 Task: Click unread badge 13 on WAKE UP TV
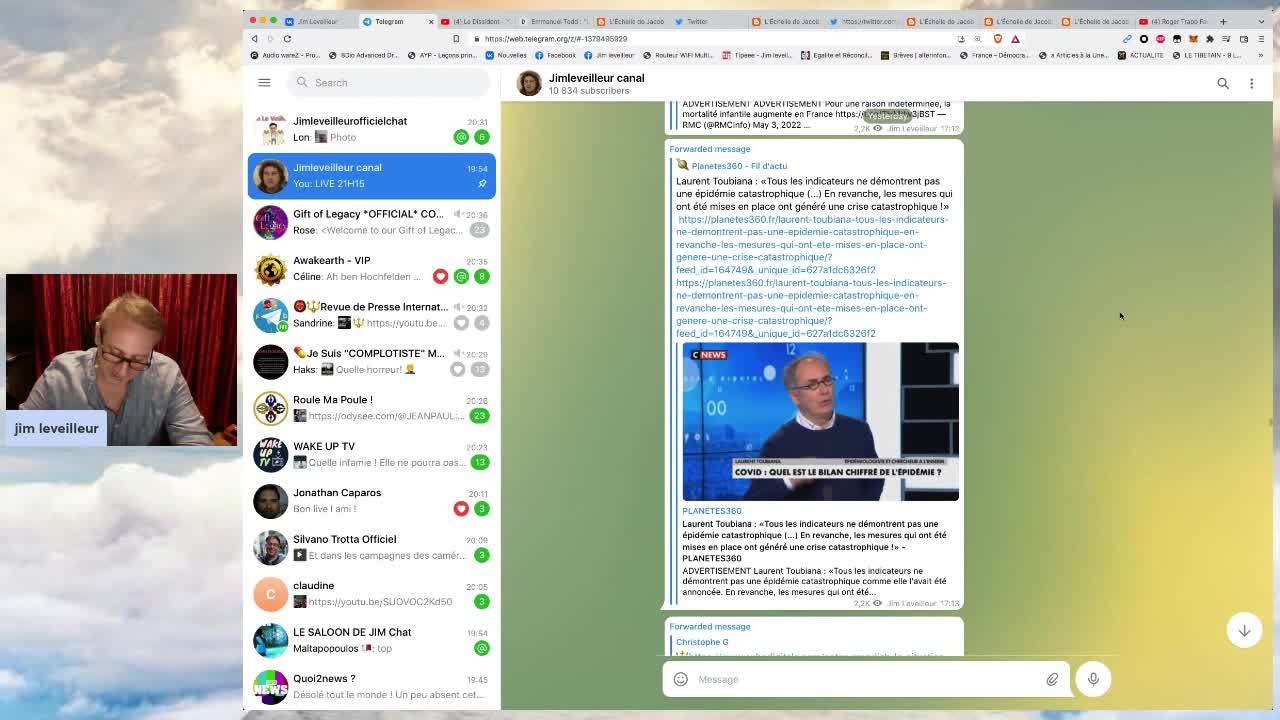click(480, 462)
